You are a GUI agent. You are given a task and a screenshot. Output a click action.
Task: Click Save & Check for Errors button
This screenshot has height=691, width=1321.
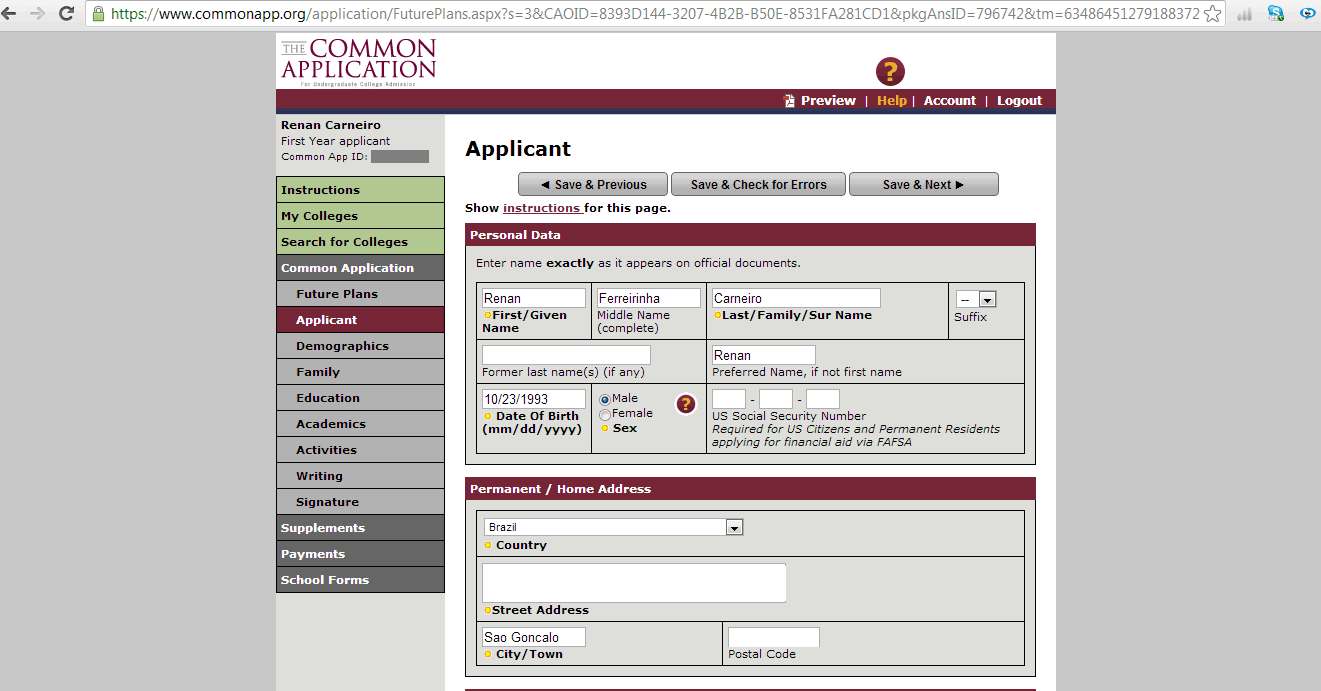[x=758, y=184]
